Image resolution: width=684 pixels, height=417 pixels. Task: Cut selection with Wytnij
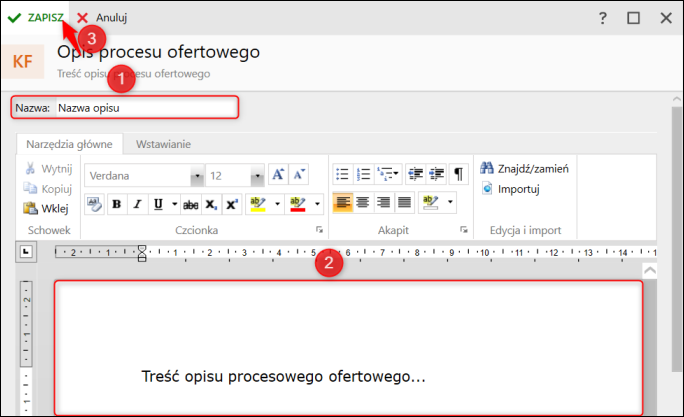(48, 168)
